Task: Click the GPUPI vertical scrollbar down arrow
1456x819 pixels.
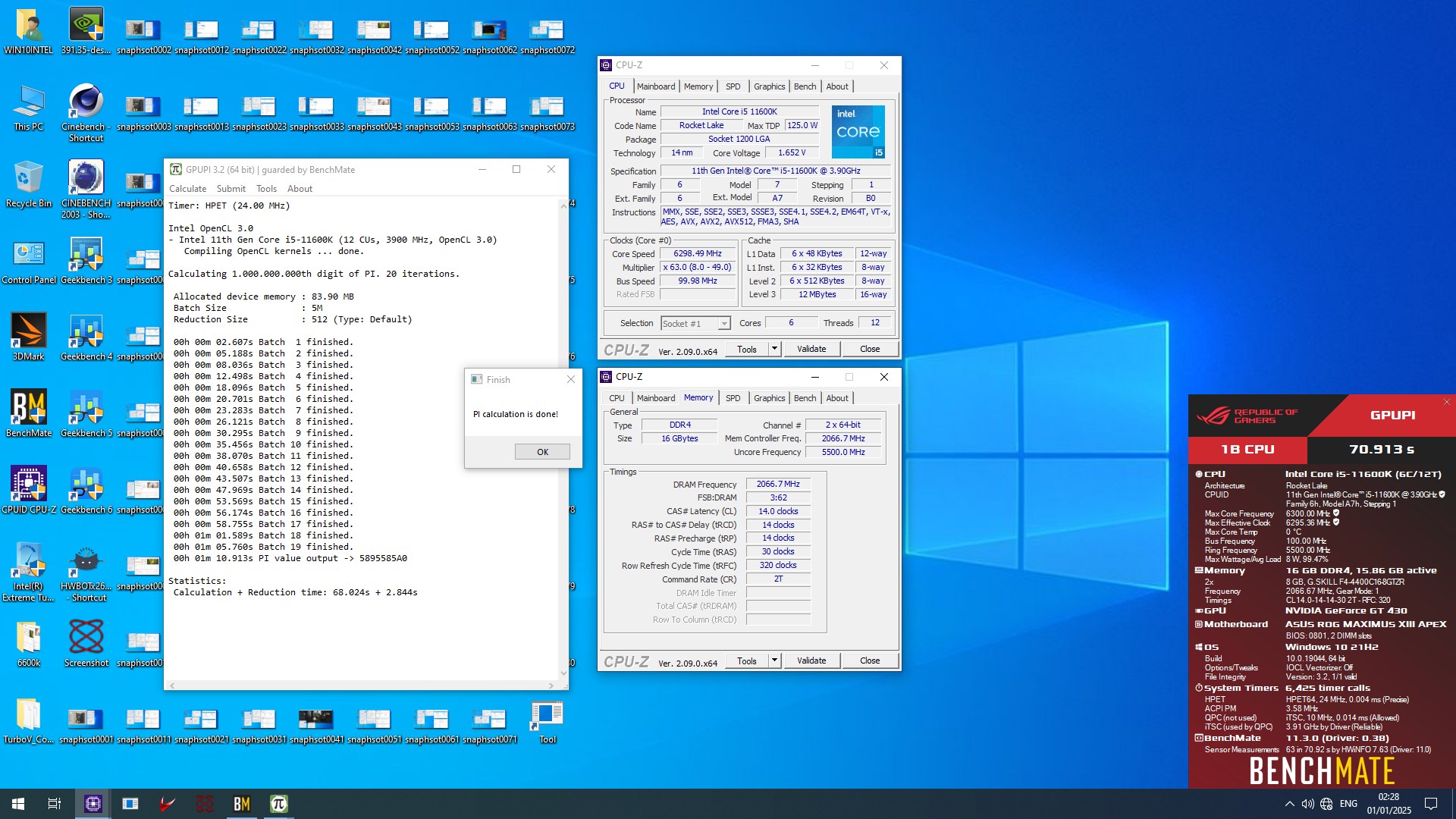Action: click(x=563, y=673)
